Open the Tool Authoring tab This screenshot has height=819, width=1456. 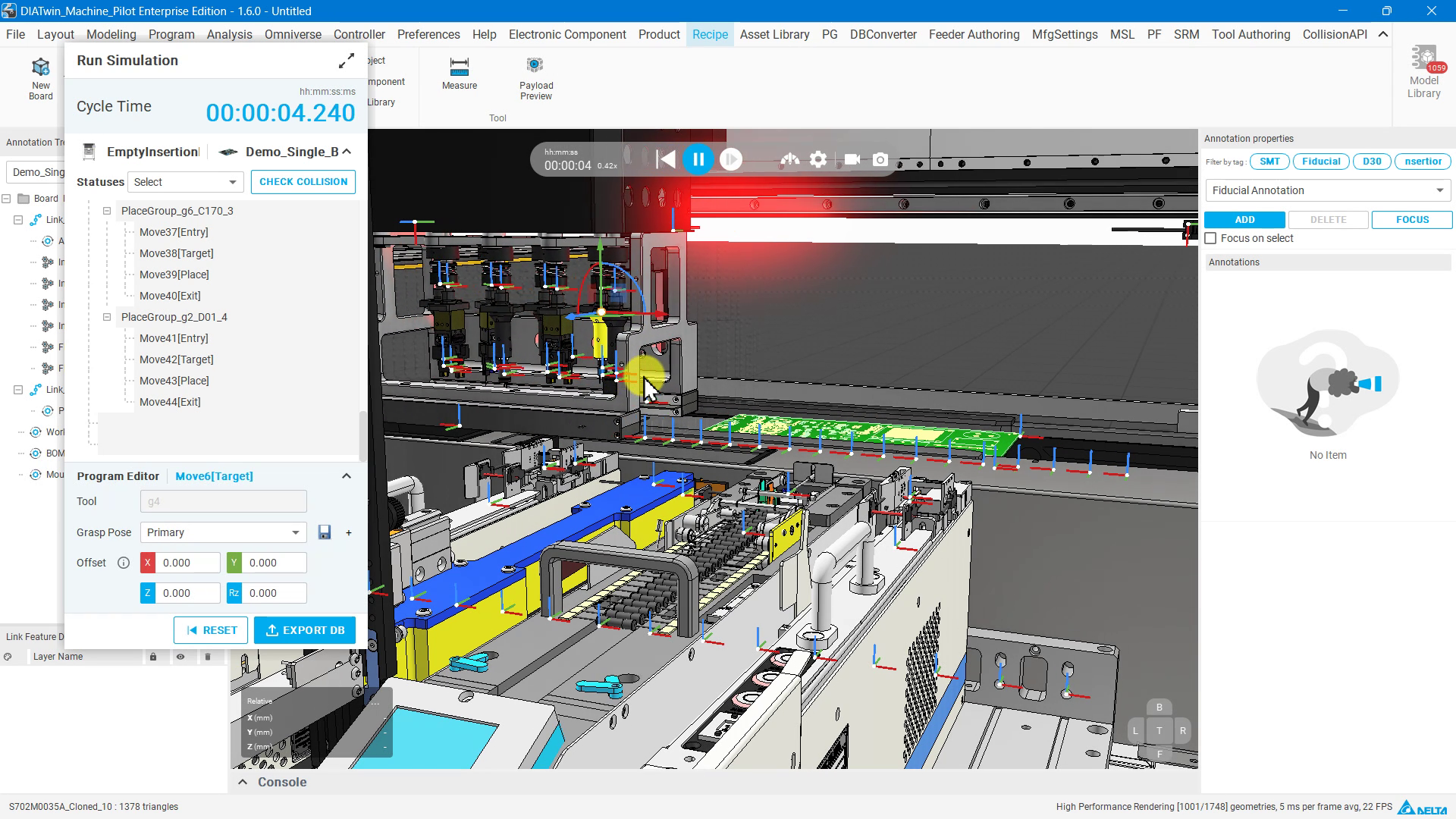(1250, 34)
